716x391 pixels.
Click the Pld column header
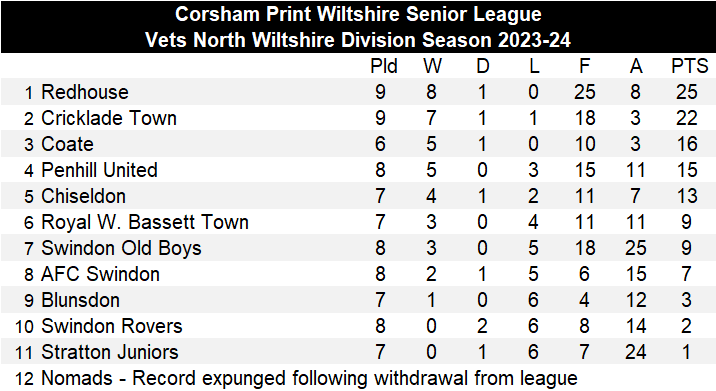pos(384,66)
